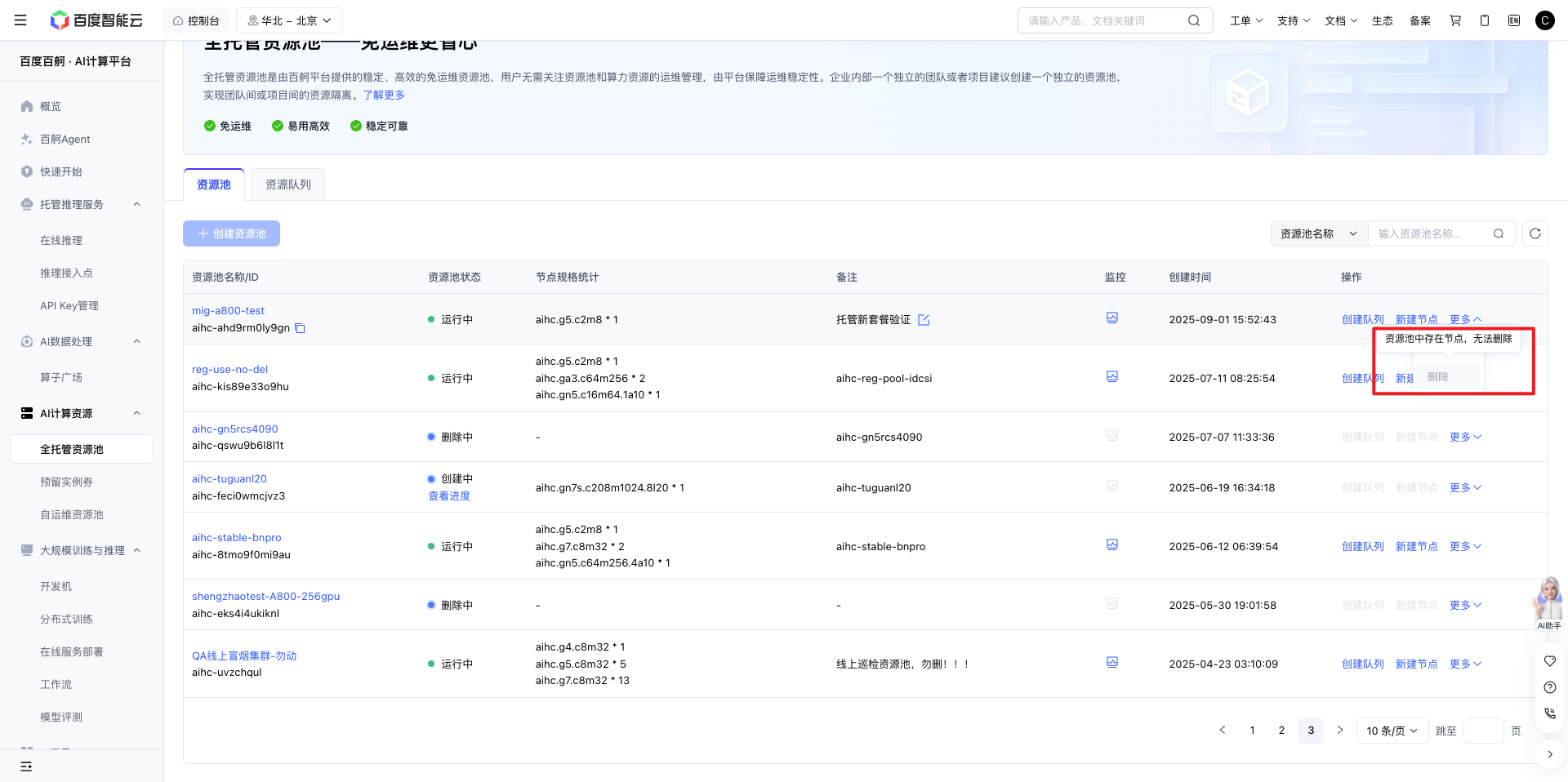1568x782 pixels.
Task: Click 了解更多 link in description
Action: coord(384,95)
